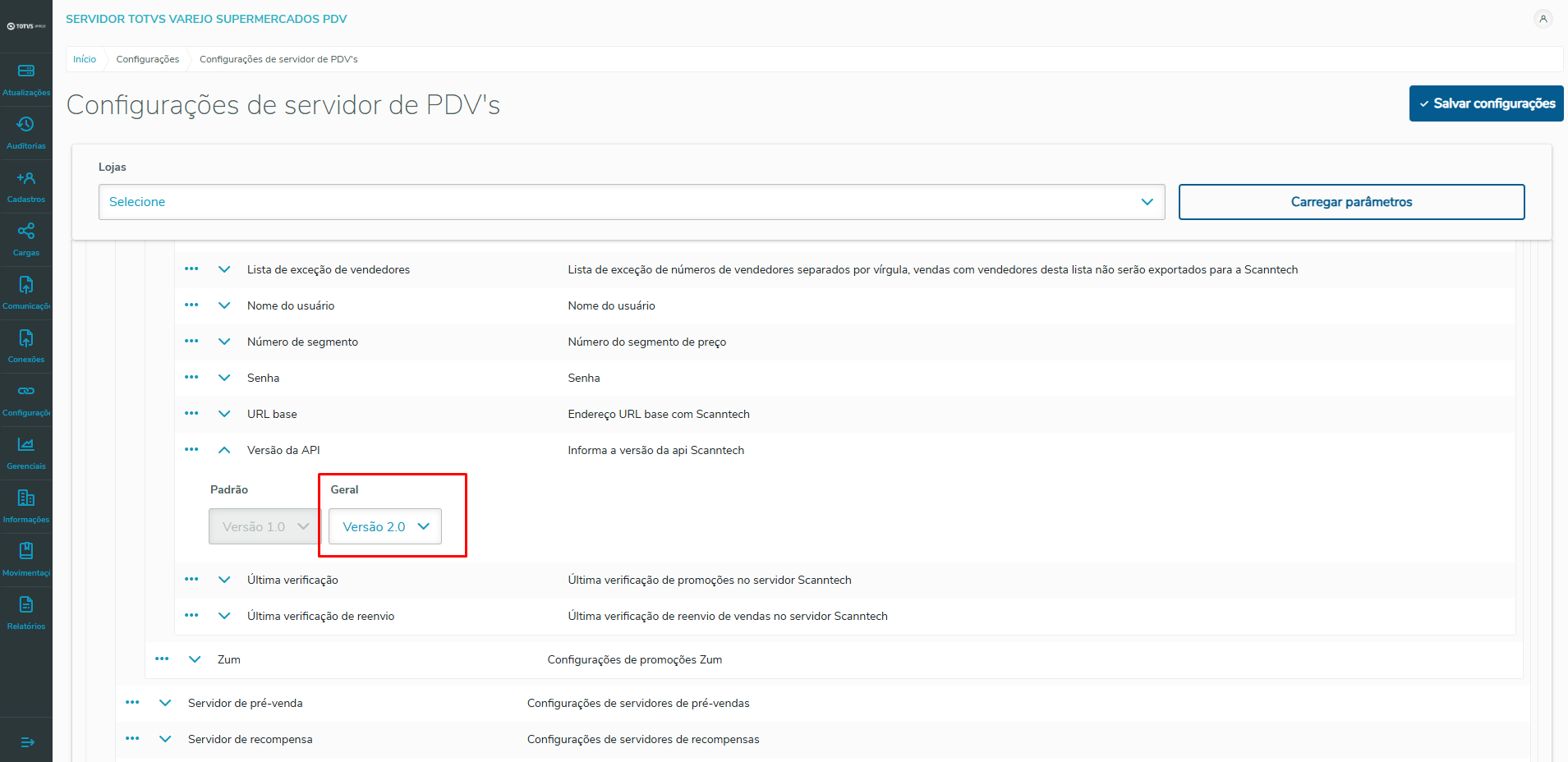1568x762 pixels.
Task: Open options dots for URL base
Action: pos(191,413)
